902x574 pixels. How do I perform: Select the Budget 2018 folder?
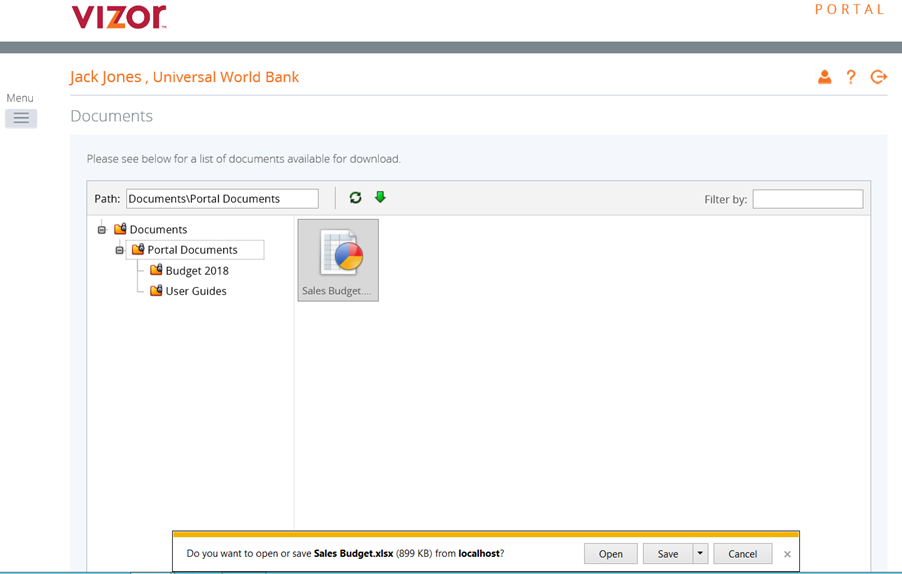[x=196, y=271]
